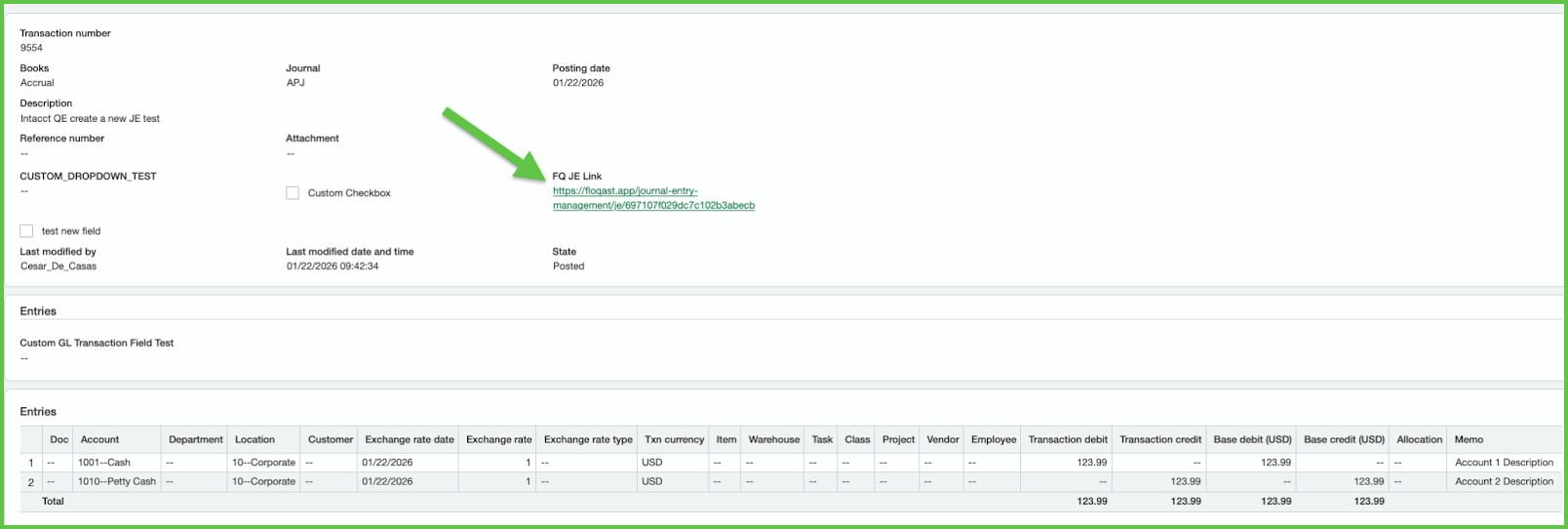Click the Exchange rate date column header

[x=409, y=439]
